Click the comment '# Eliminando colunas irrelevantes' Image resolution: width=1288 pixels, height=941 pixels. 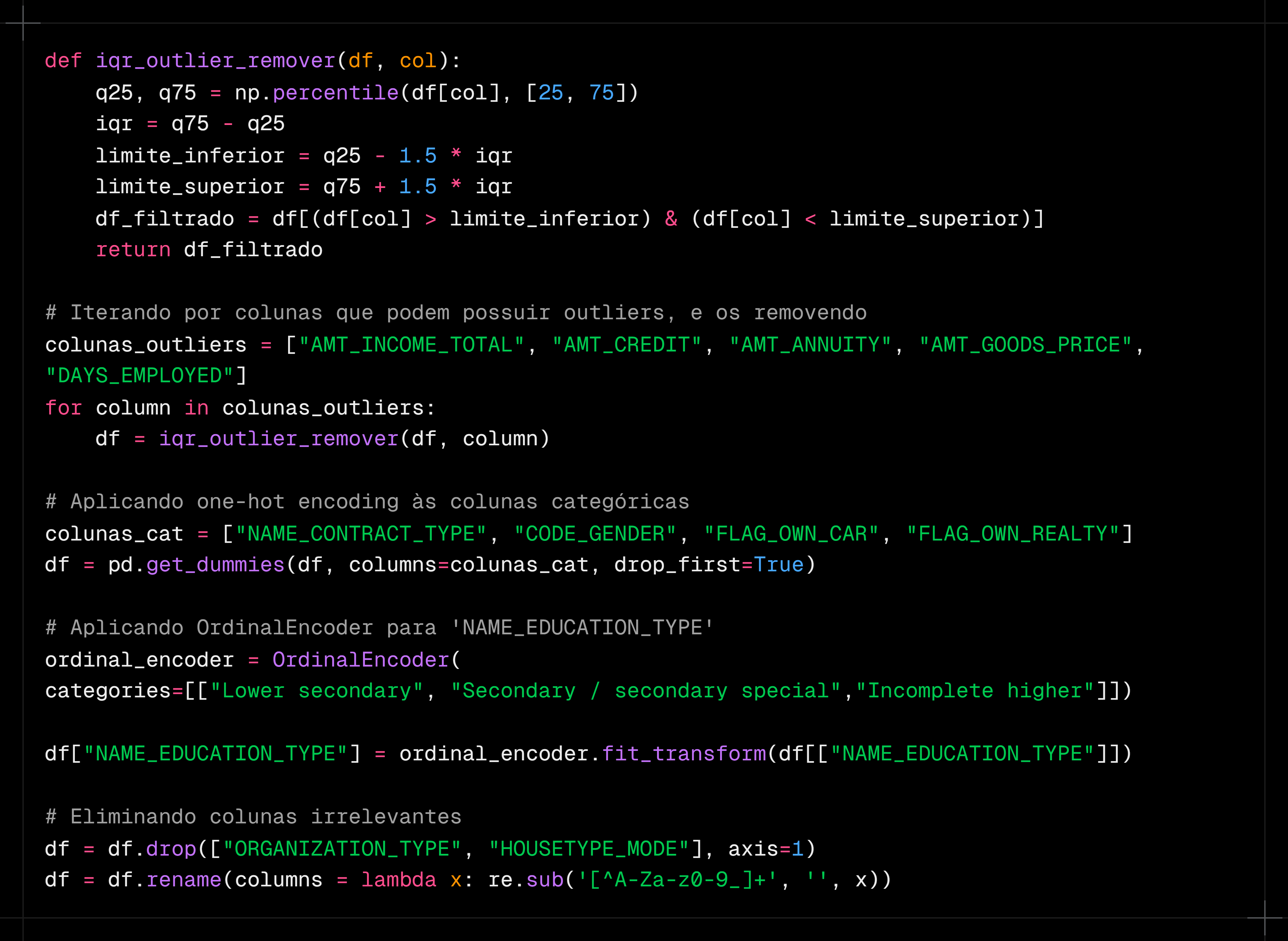(253, 817)
